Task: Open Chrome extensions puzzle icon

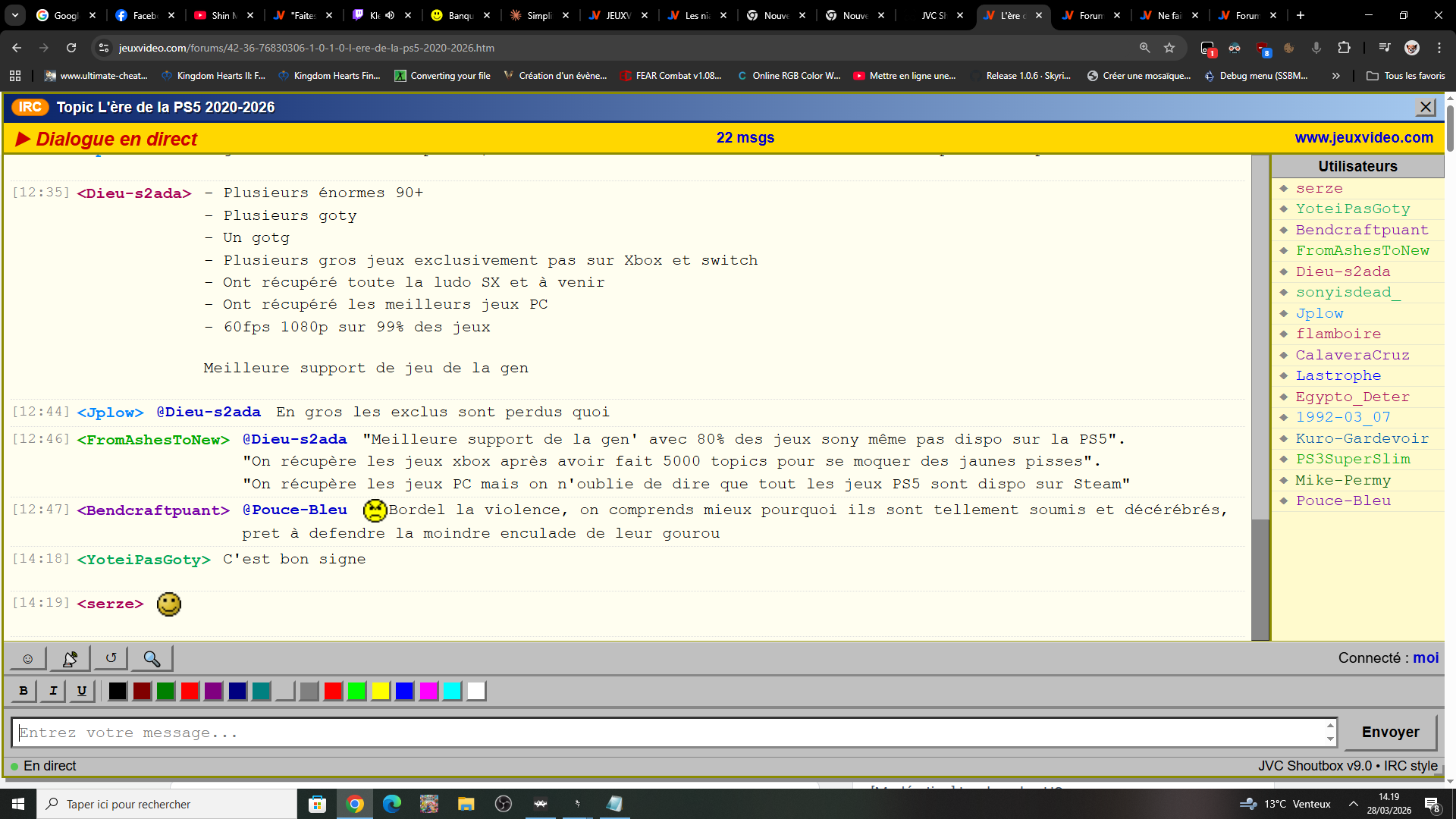Action: pyautogui.click(x=1344, y=48)
